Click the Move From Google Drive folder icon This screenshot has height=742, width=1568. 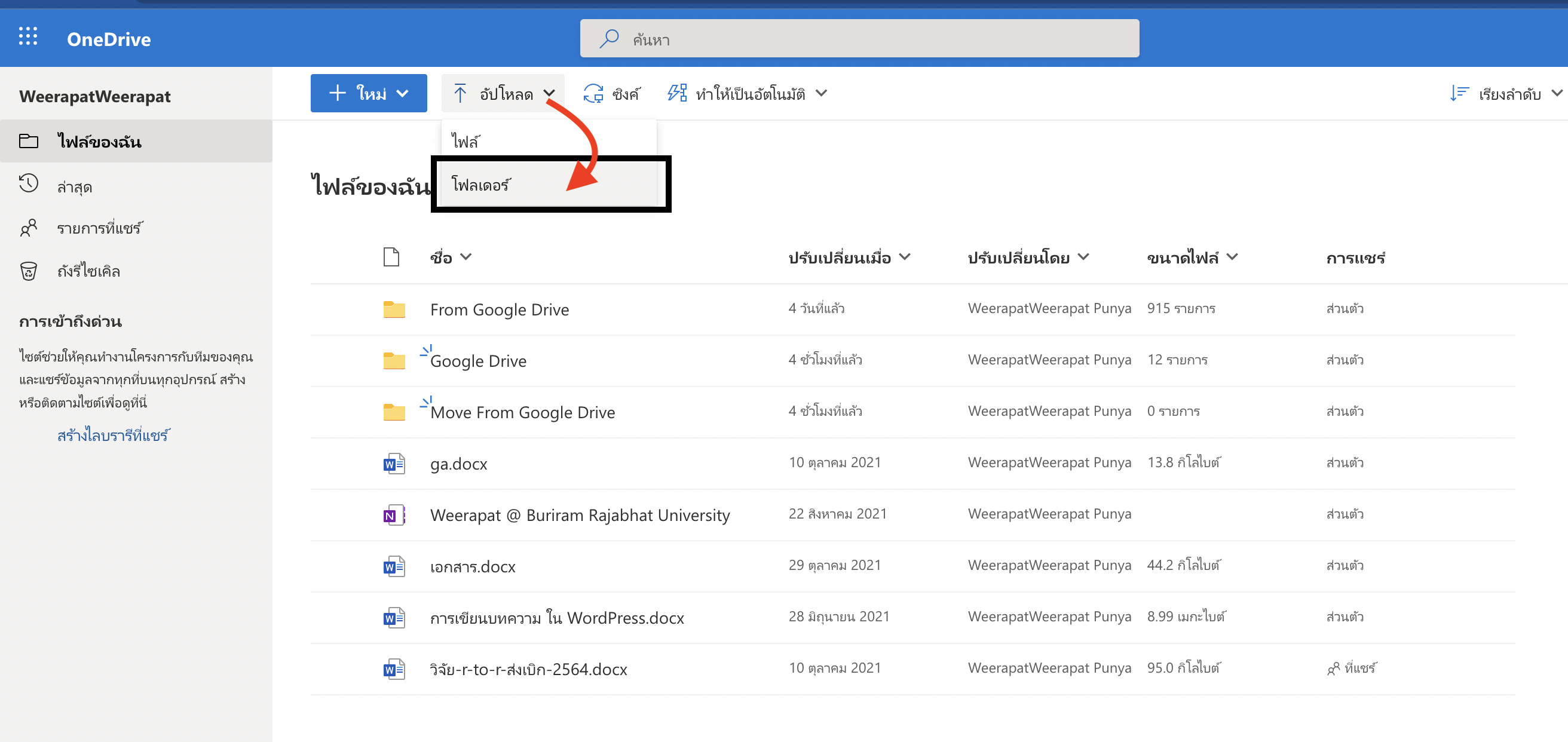pyautogui.click(x=394, y=412)
